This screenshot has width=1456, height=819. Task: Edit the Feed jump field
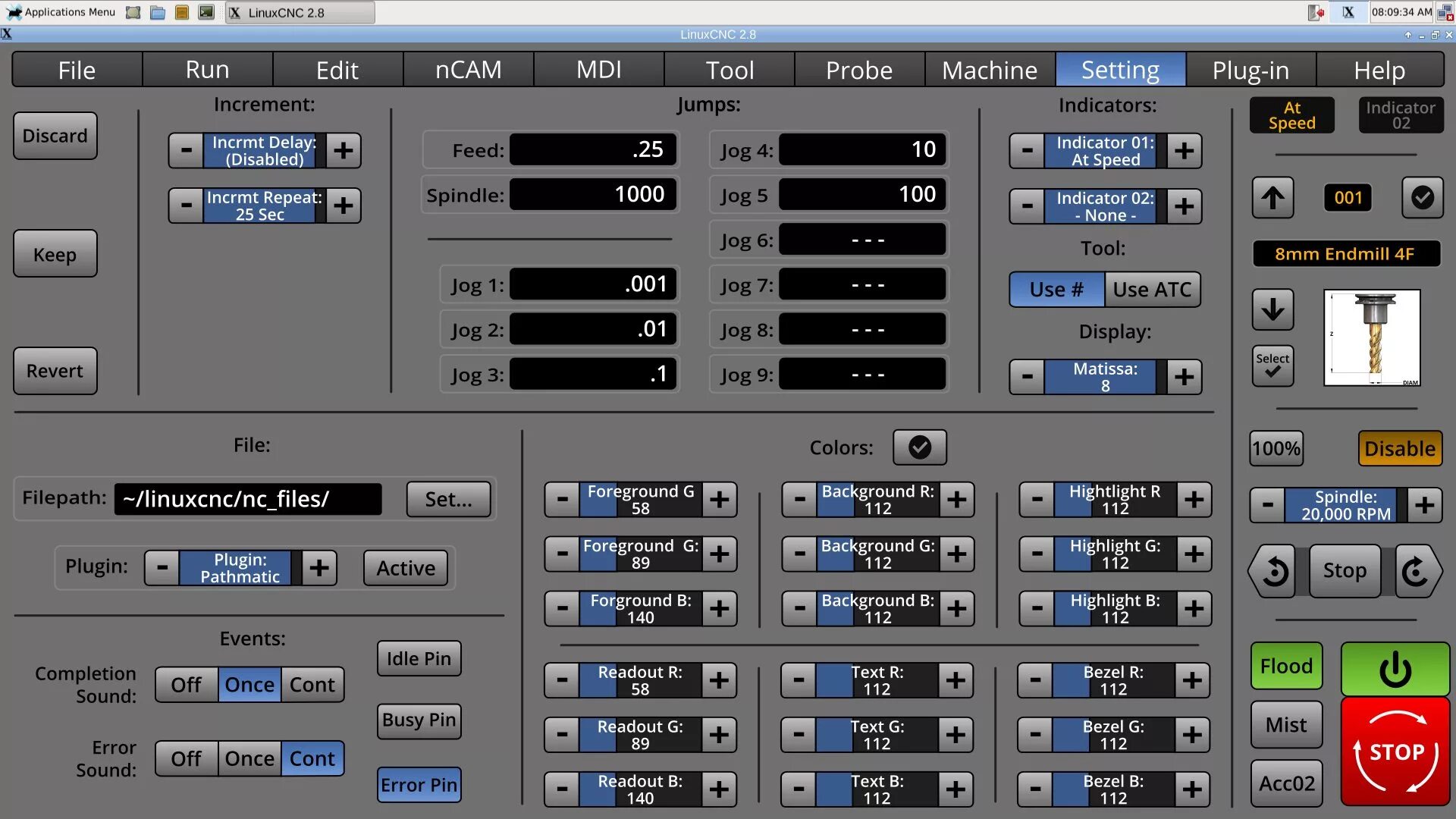click(x=593, y=150)
